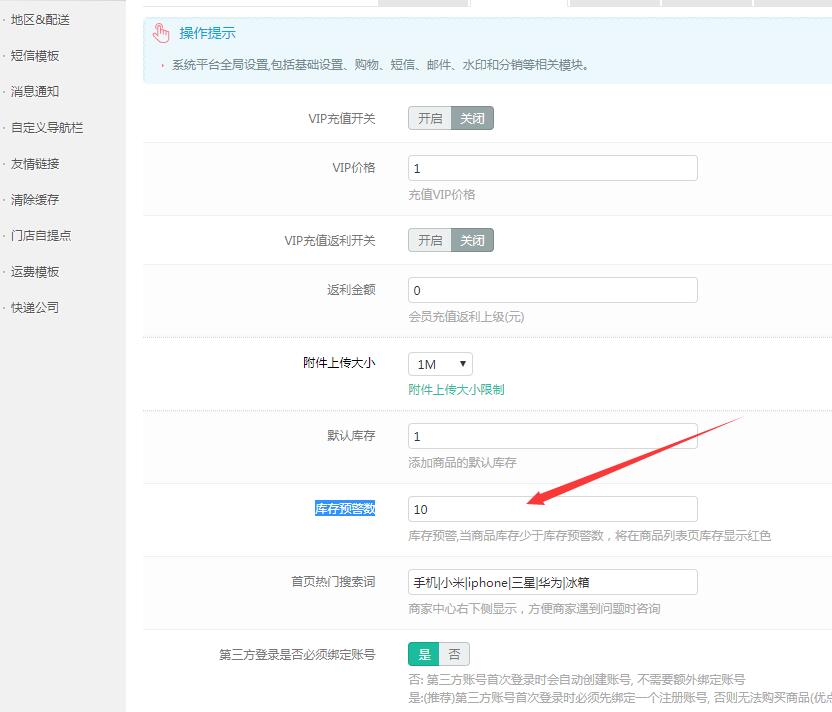Set VIP充值返利开关 to 关闭
Image resolution: width=832 pixels, height=712 pixels.
pos(472,240)
